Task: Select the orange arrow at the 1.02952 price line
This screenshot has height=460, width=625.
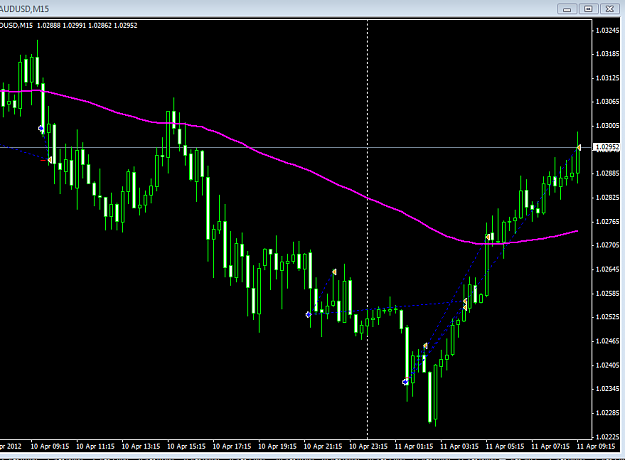Action: pos(579,148)
